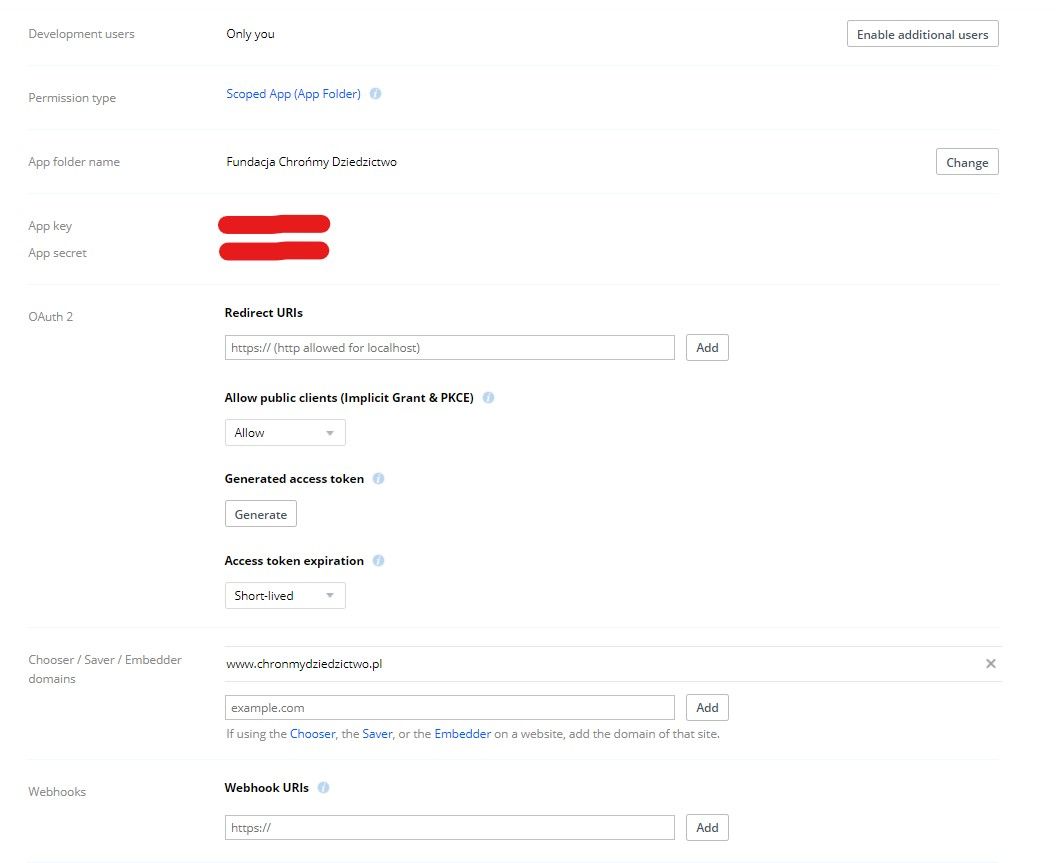Click info icon beside Access token expiration

(x=378, y=561)
